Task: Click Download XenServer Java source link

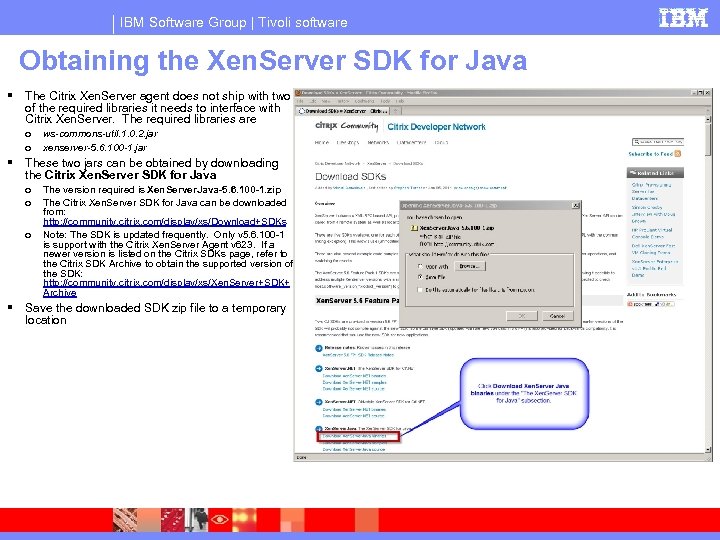Action: pyautogui.click(x=354, y=450)
